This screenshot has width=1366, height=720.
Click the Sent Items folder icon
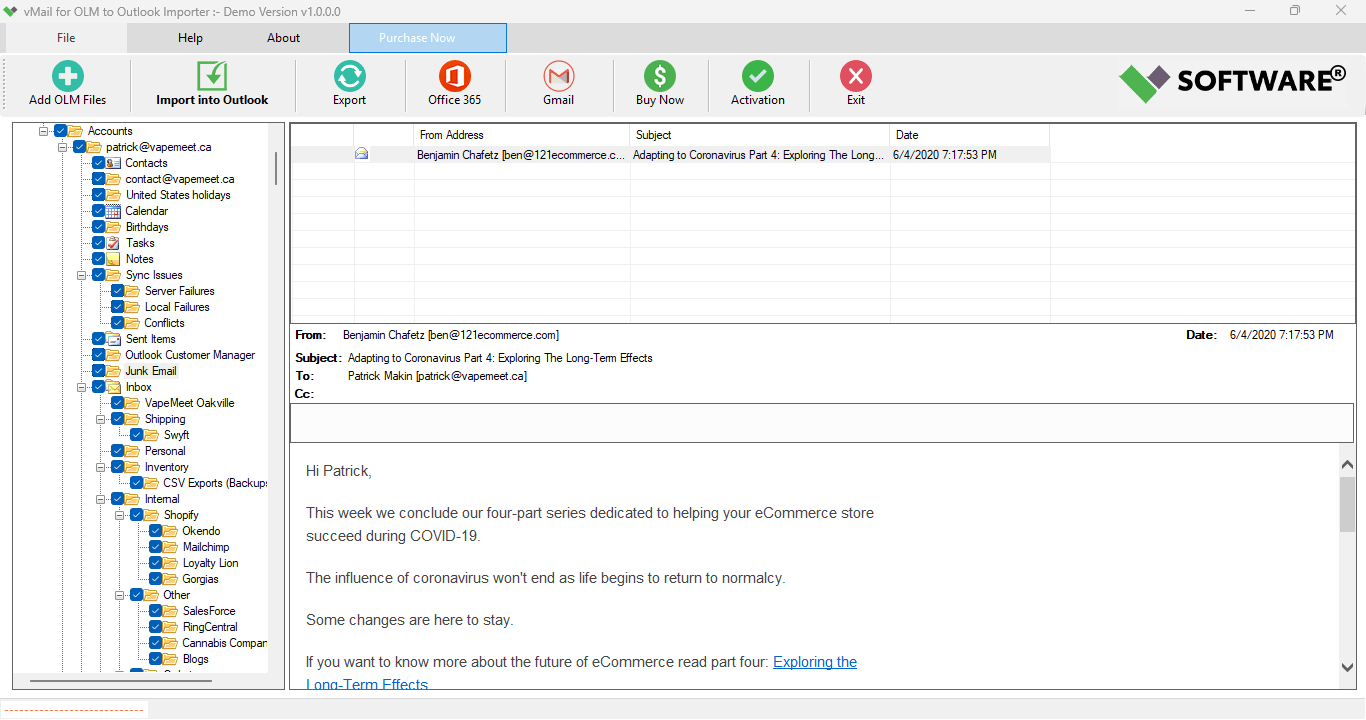point(114,339)
